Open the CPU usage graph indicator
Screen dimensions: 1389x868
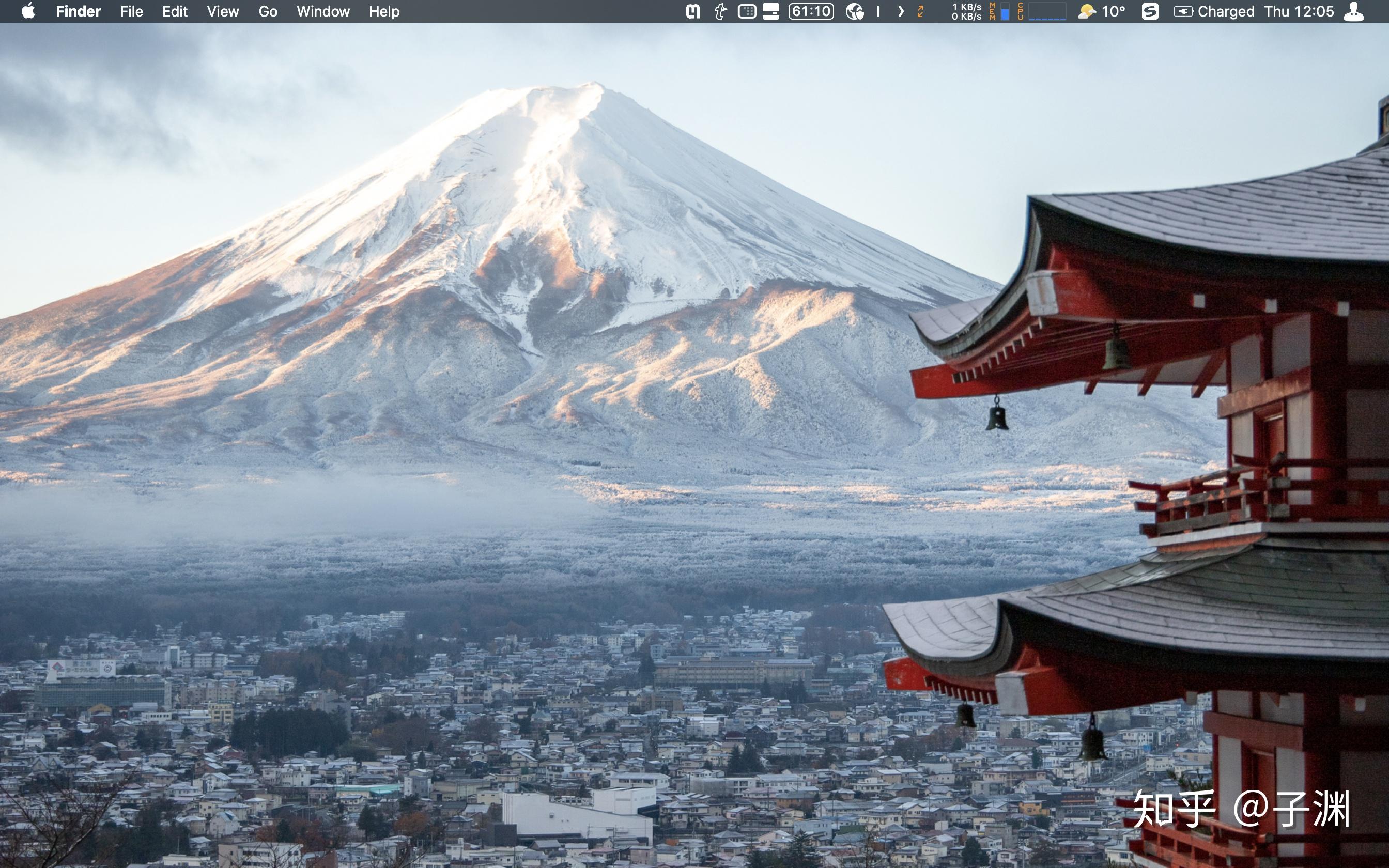pos(1042,11)
